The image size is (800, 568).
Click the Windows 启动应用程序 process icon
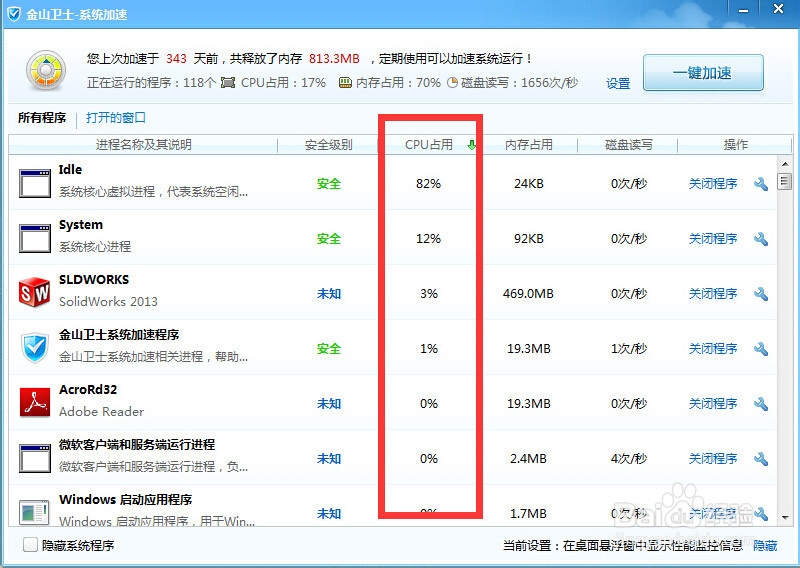[x=35, y=512]
